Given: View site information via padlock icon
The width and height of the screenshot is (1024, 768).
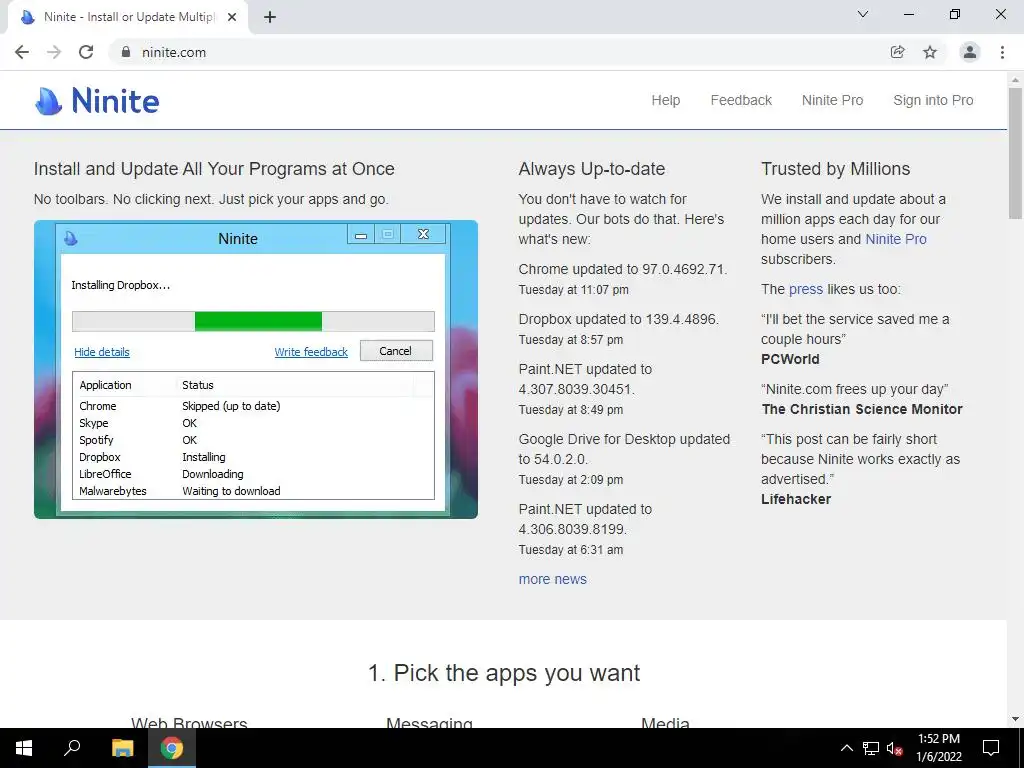Looking at the screenshot, I should pos(126,52).
